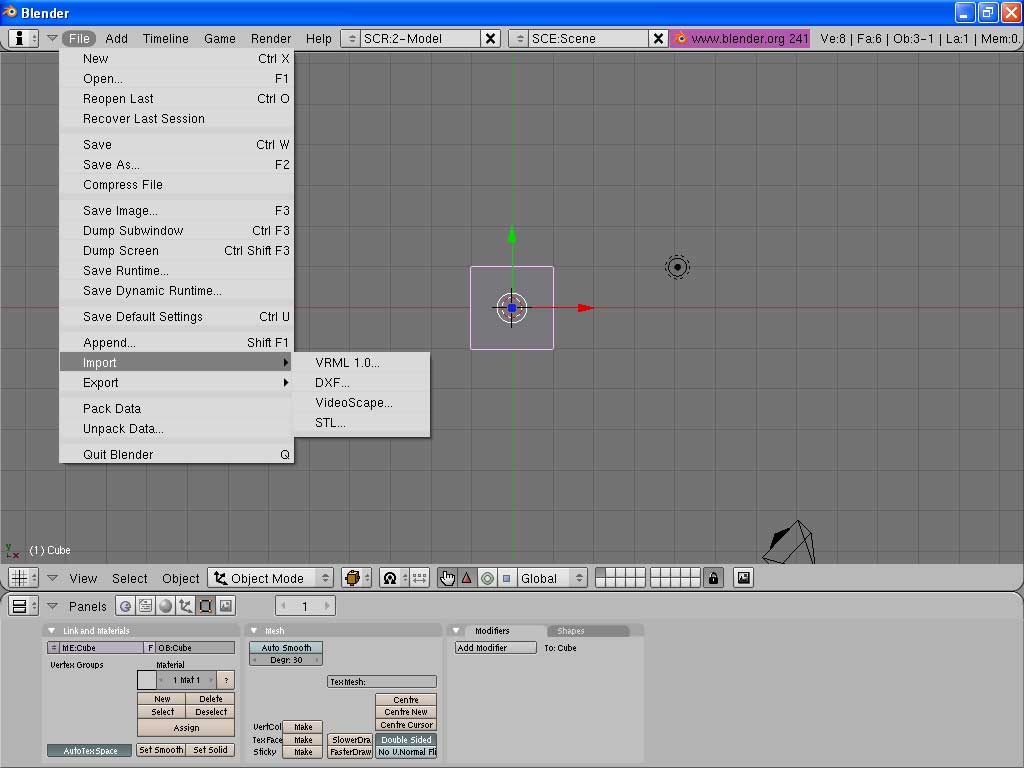The width and height of the screenshot is (1024, 768).
Task: Collapse the 3D view header menus triangle
Action: pyautogui.click(x=52, y=578)
